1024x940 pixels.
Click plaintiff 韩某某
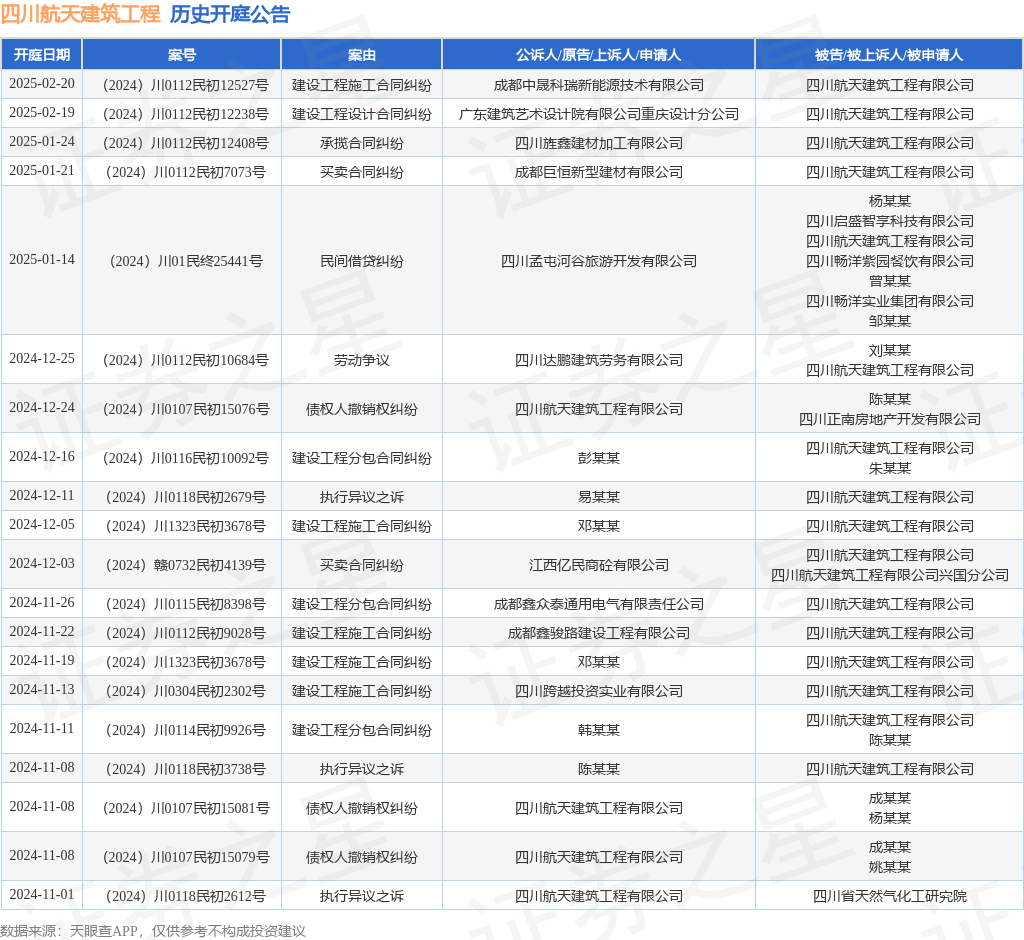598,730
